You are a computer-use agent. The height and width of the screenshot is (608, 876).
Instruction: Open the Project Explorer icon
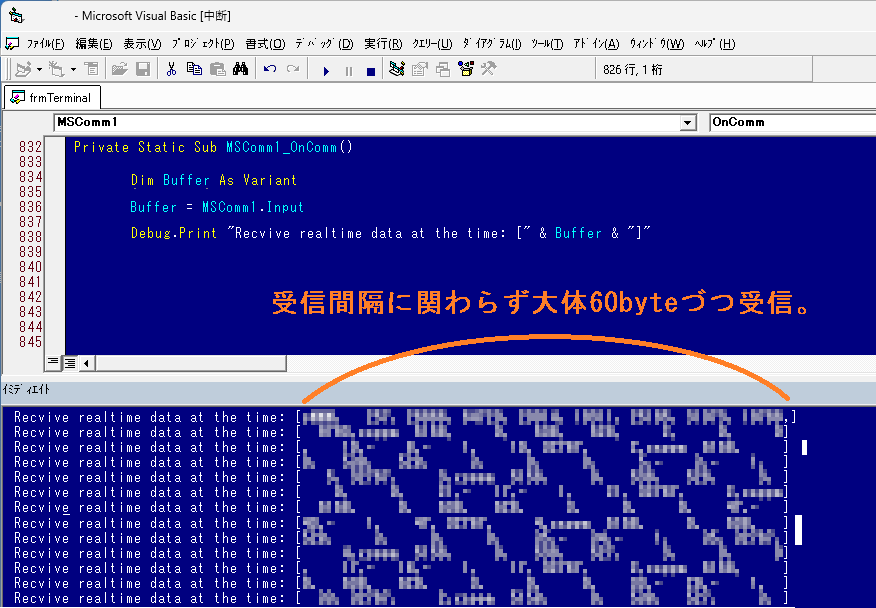pyautogui.click(x=397, y=70)
